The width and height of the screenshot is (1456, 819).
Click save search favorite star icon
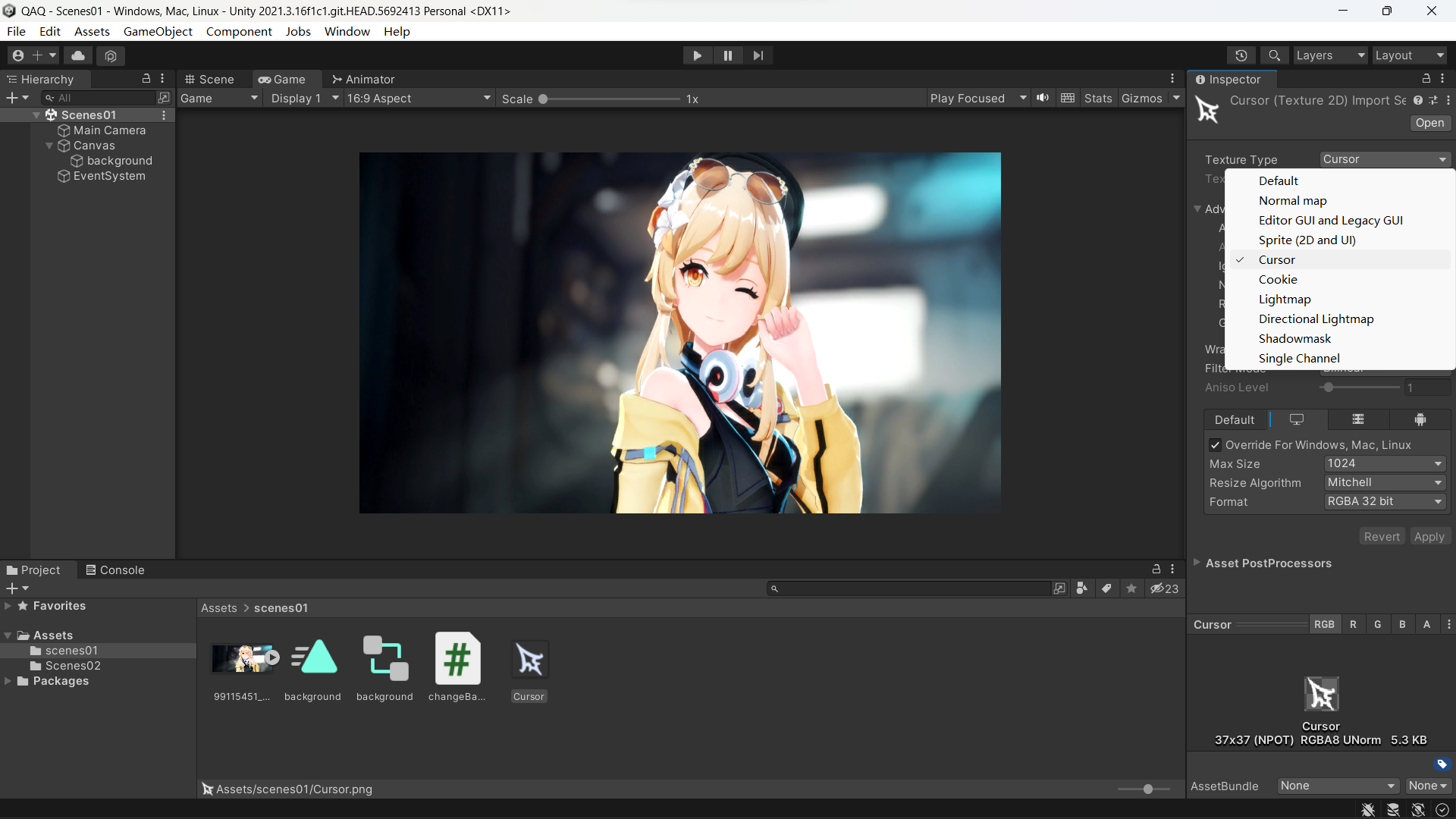(1131, 588)
